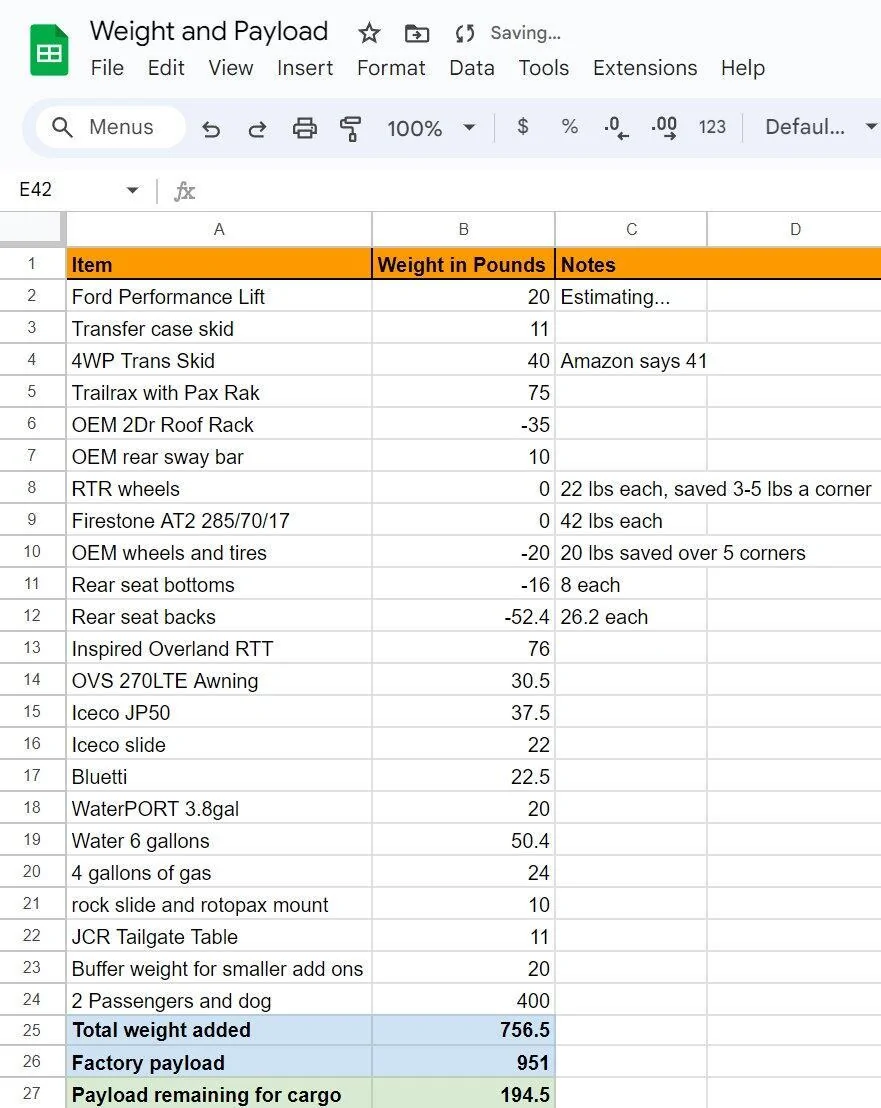Open the Extensions menu
Image resolution: width=881 pixels, height=1108 pixels.
645,68
